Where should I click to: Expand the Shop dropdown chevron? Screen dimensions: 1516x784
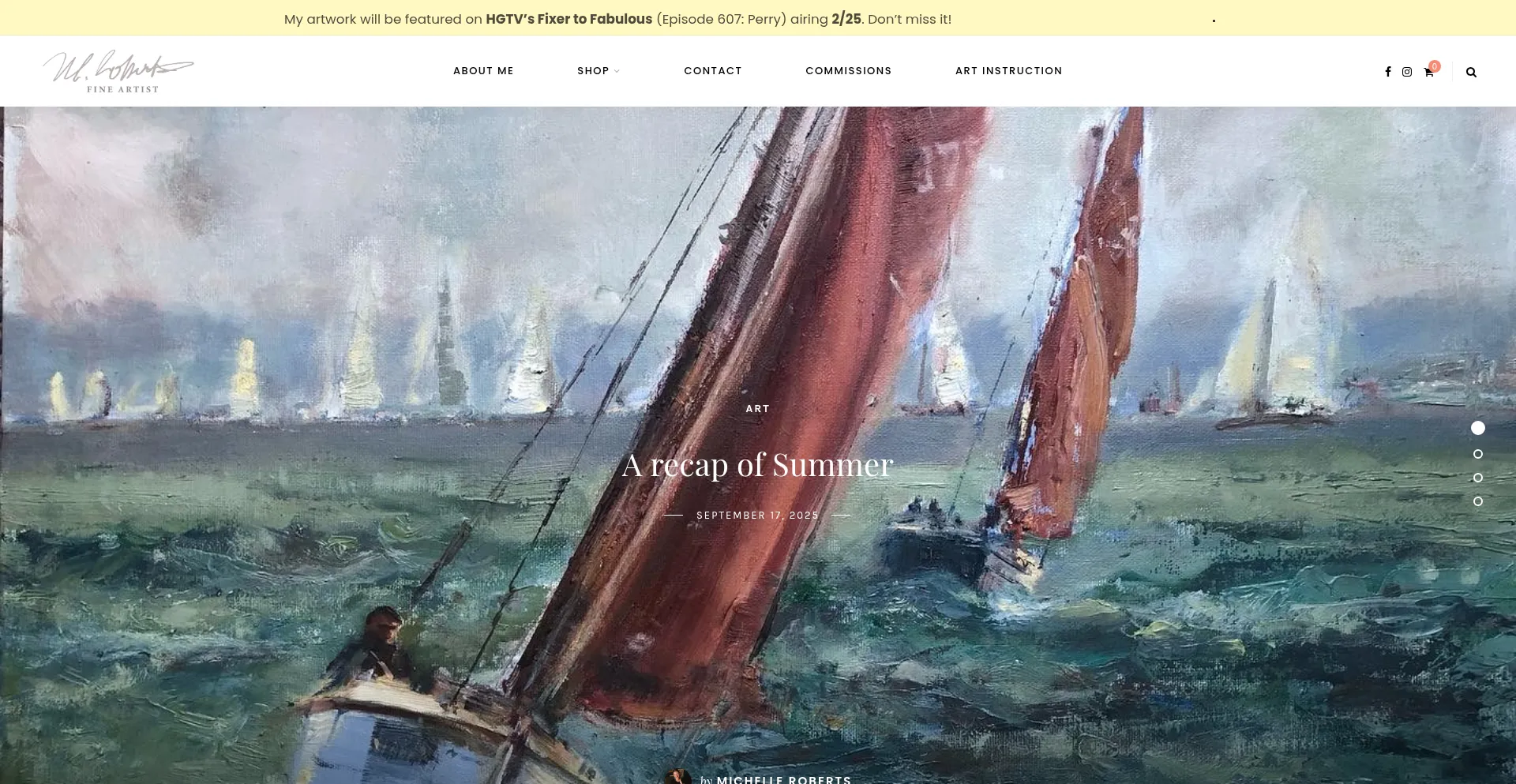[x=617, y=71]
